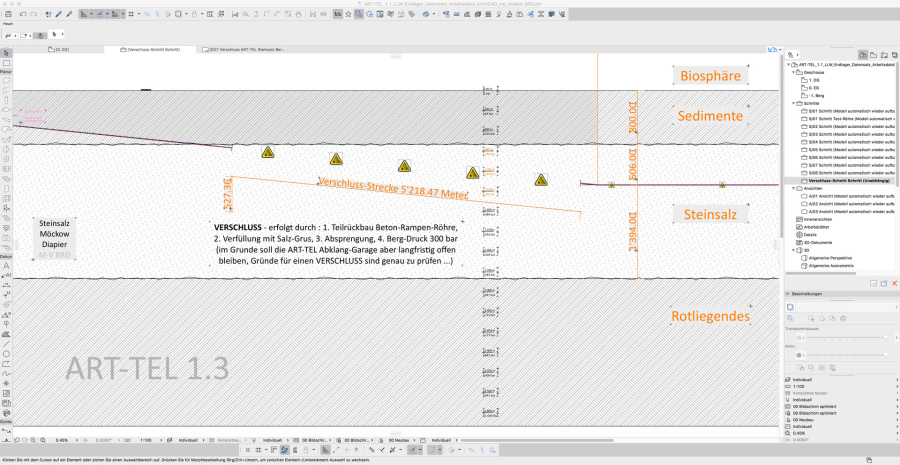Switch to the 0. EG floor plan tab
This screenshot has height=465, width=900.
[x=62, y=48]
